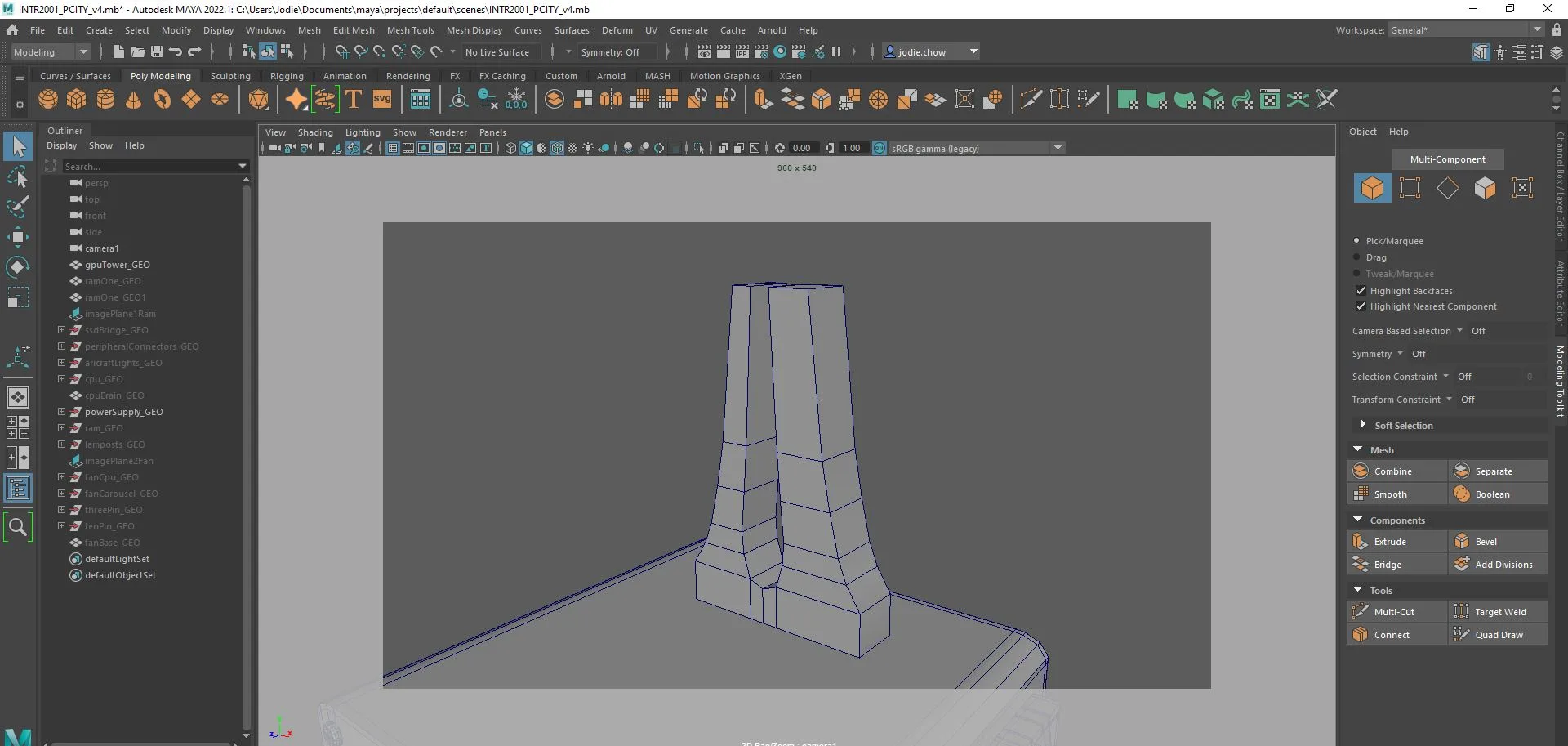
Task: Select Edge selection mode in Modeling Toolkit
Action: 1447,188
